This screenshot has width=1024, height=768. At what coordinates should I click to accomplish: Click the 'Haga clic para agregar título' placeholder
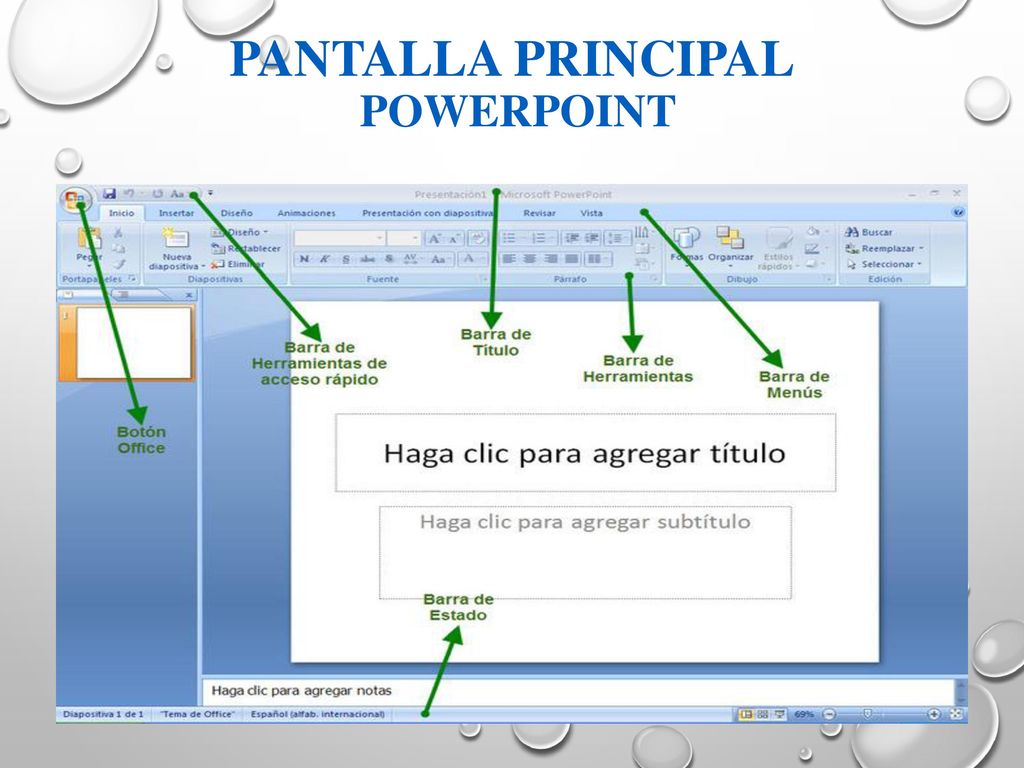pyautogui.click(x=584, y=453)
